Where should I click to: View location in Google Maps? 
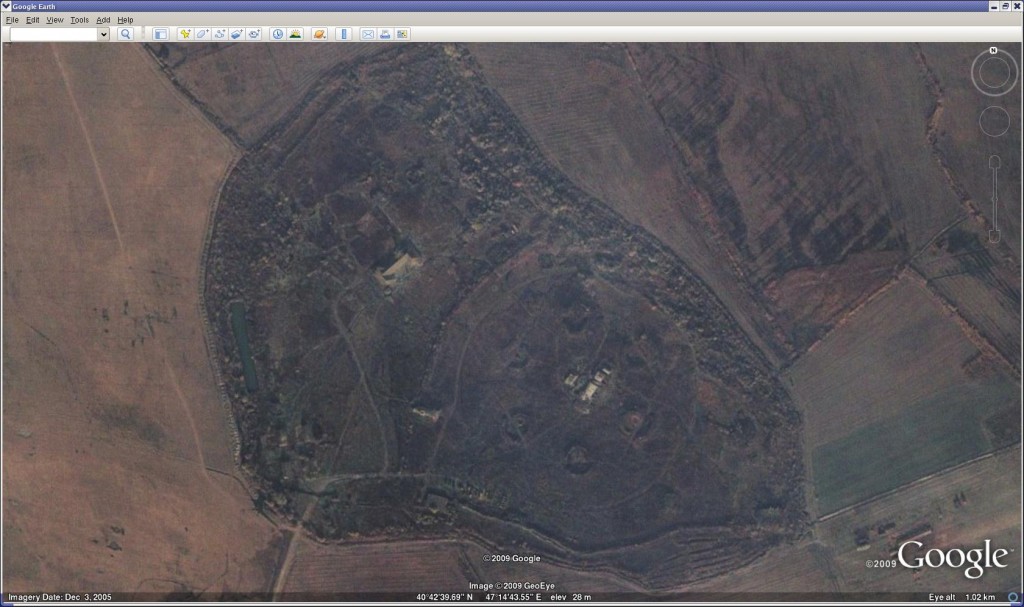coord(402,34)
